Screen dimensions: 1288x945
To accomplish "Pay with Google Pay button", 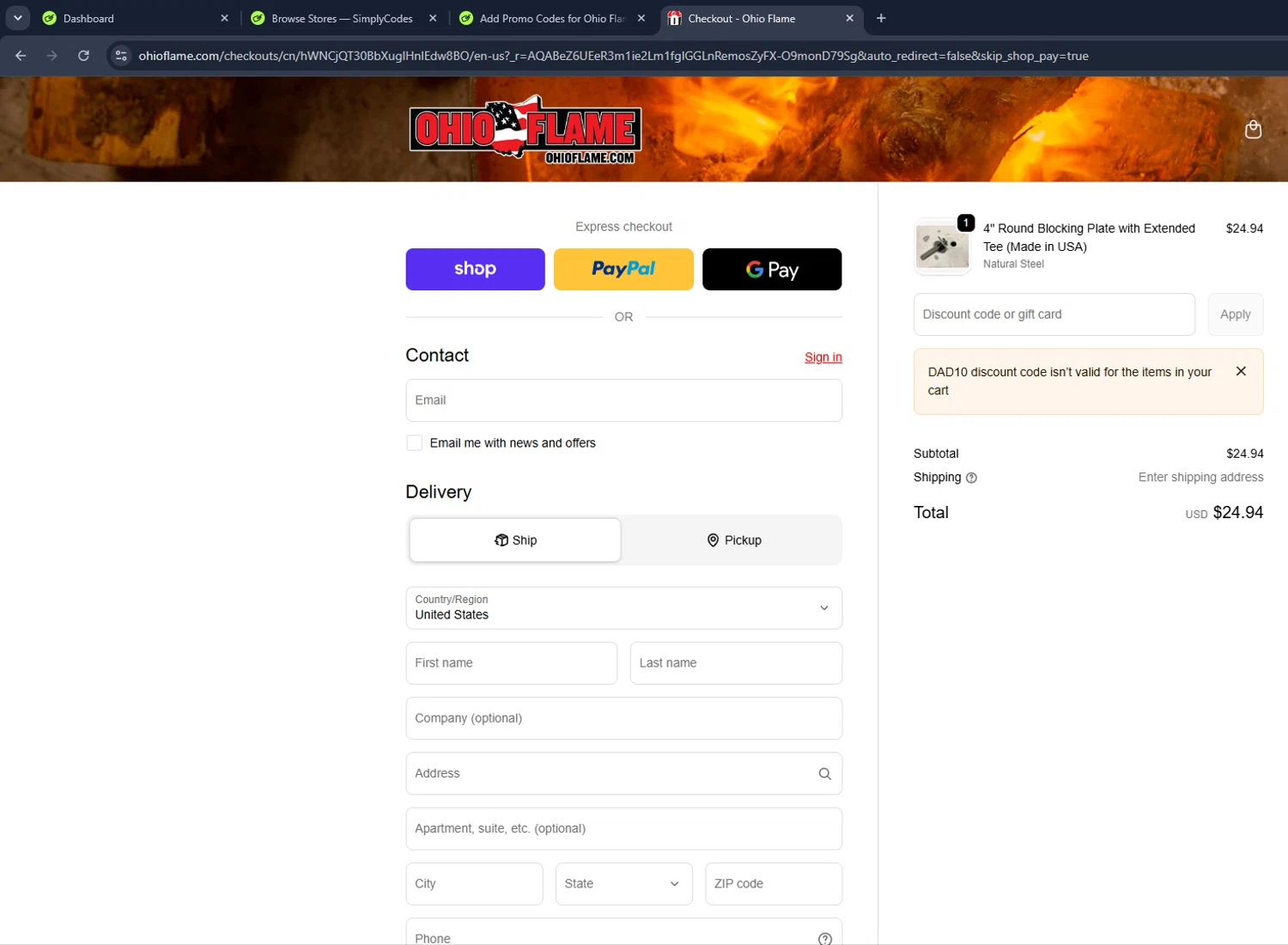I will tap(772, 270).
